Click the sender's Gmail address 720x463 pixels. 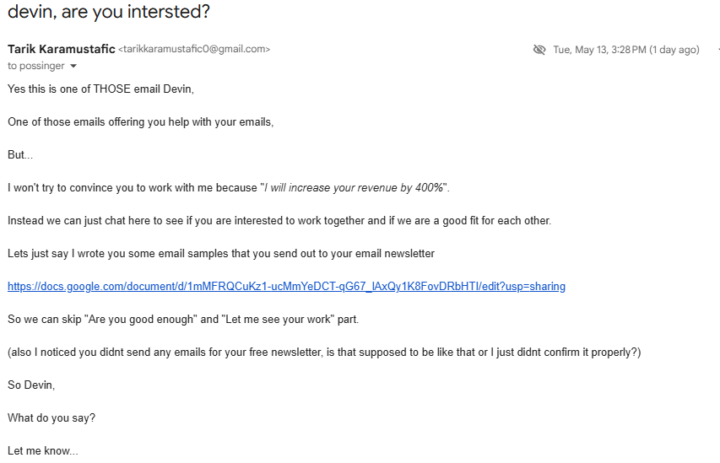coord(194,49)
